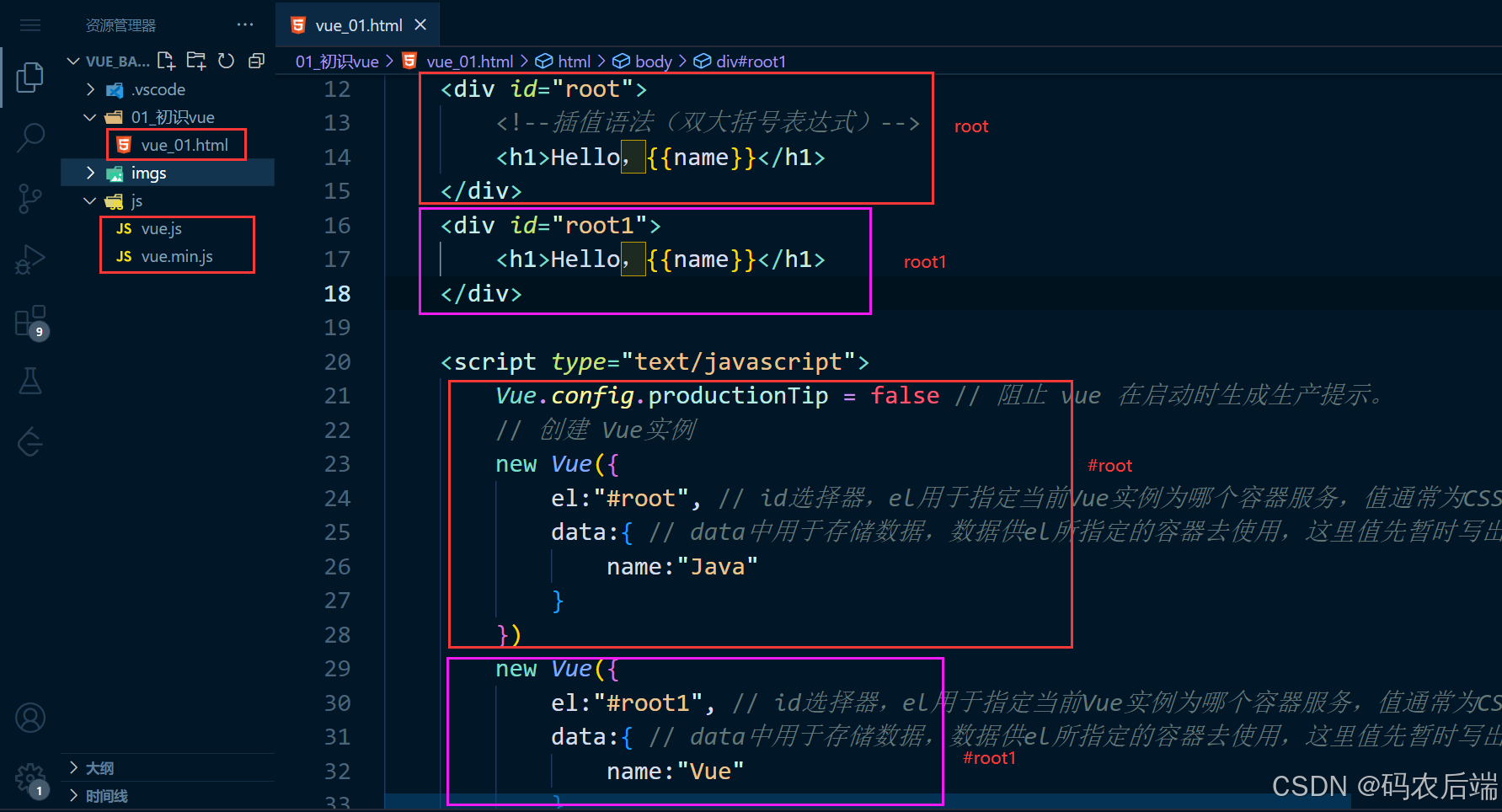The height and width of the screenshot is (812, 1502).
Task: Click the name:"Java" code text
Action: coord(682,567)
